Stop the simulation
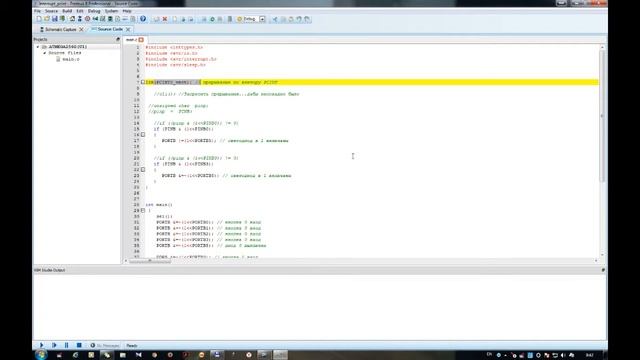Viewport: 640px width, 360px height. tap(79, 345)
